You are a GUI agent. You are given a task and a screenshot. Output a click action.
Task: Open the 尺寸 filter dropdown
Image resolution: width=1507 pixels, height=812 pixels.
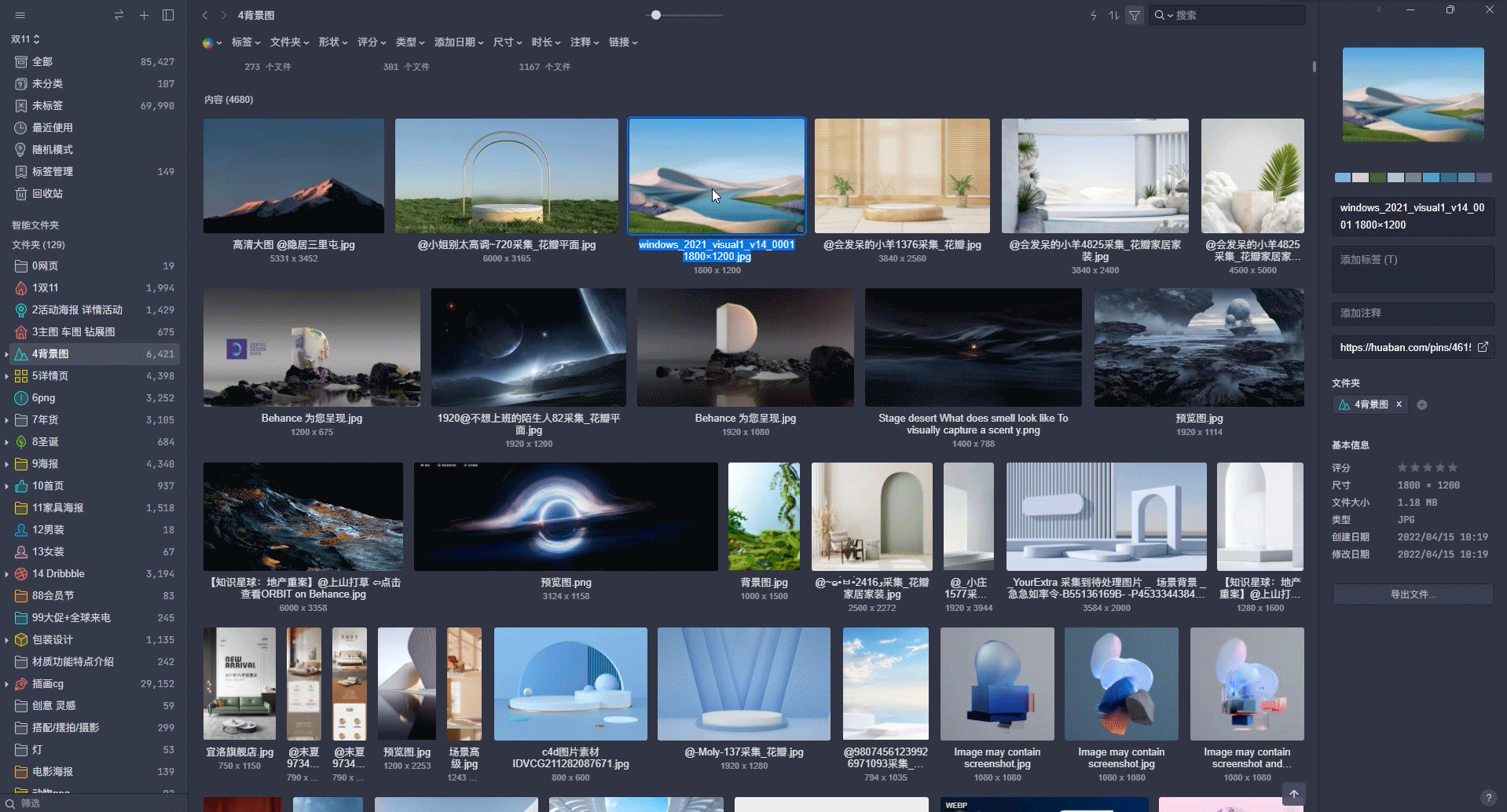coord(508,42)
